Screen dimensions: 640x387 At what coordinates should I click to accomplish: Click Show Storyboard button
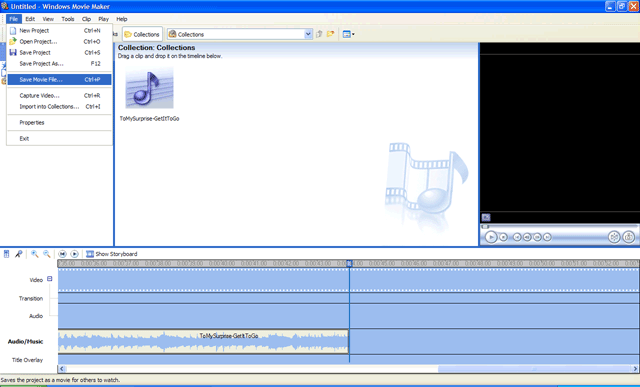[x=111, y=254]
